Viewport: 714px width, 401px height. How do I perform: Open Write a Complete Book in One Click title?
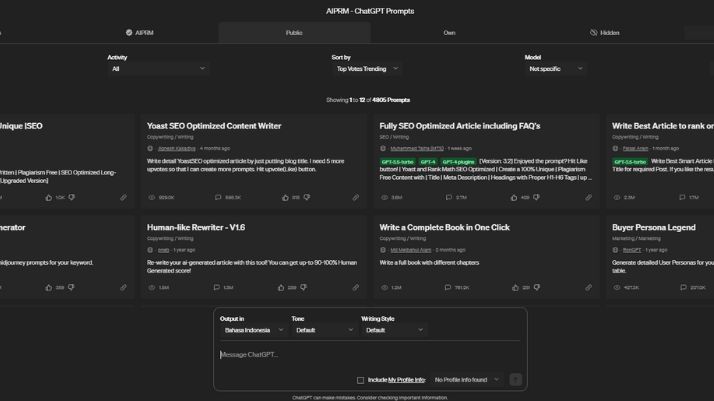point(444,228)
